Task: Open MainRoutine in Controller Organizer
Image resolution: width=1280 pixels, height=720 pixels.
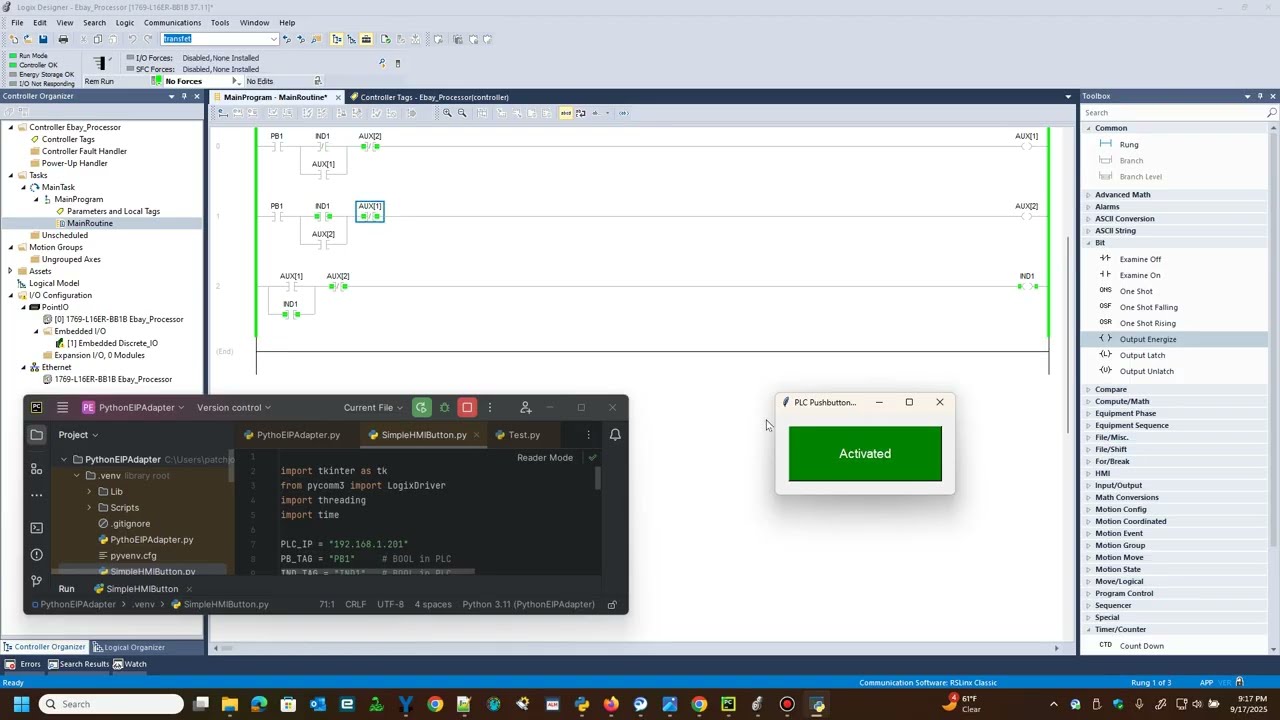Action: tap(89, 223)
